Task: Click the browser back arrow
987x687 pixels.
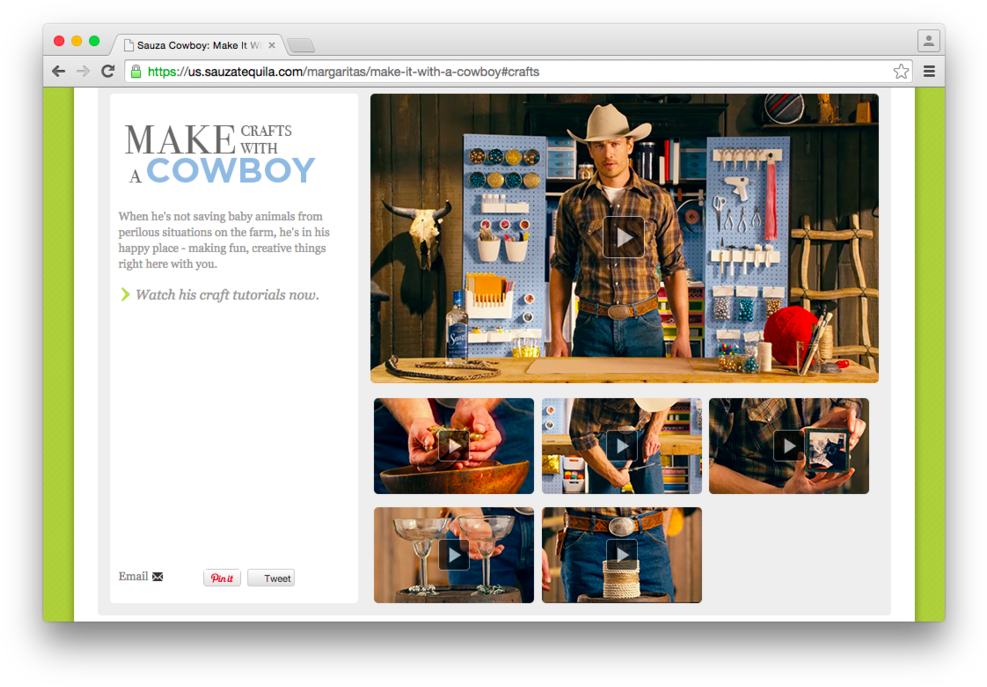Action: point(59,71)
